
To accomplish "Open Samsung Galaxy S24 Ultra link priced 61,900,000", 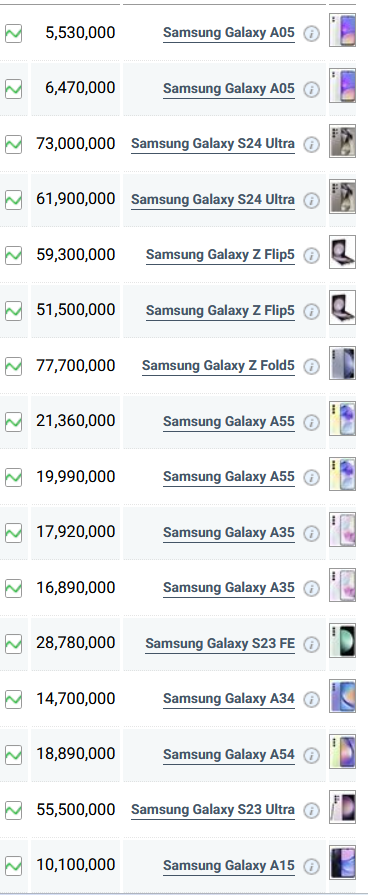I will (x=213, y=200).
